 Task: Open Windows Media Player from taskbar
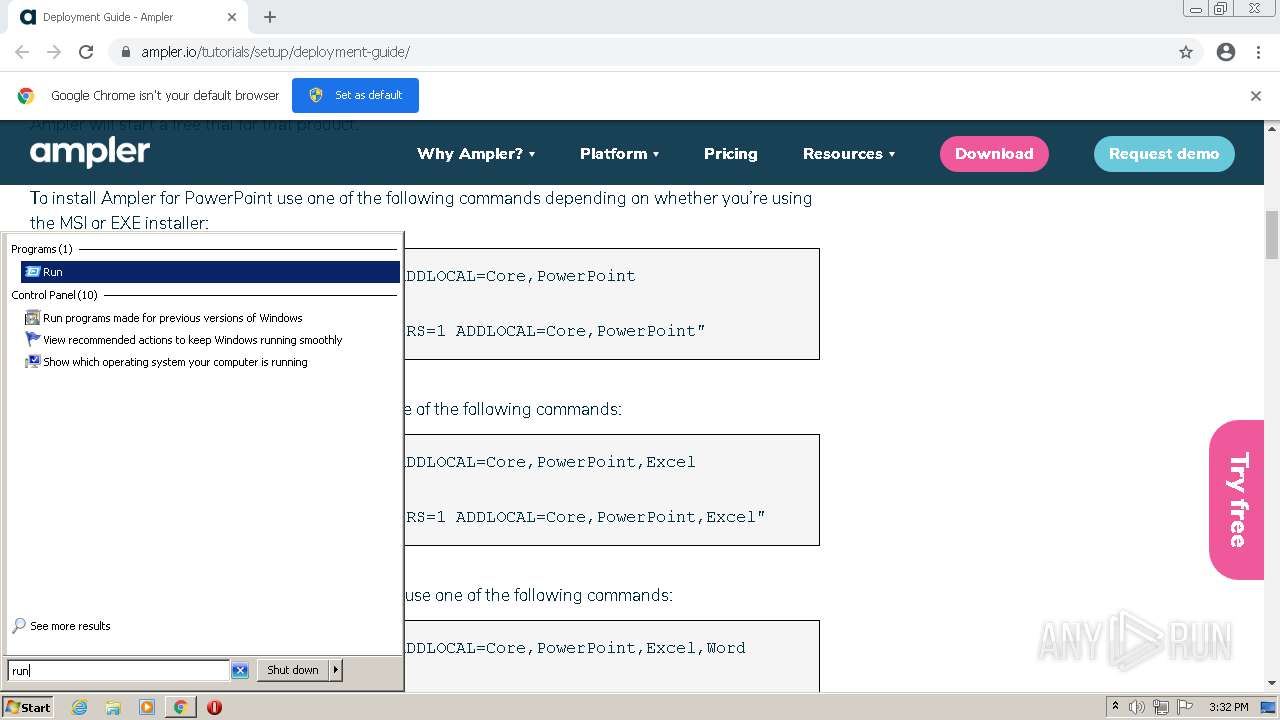click(x=147, y=707)
